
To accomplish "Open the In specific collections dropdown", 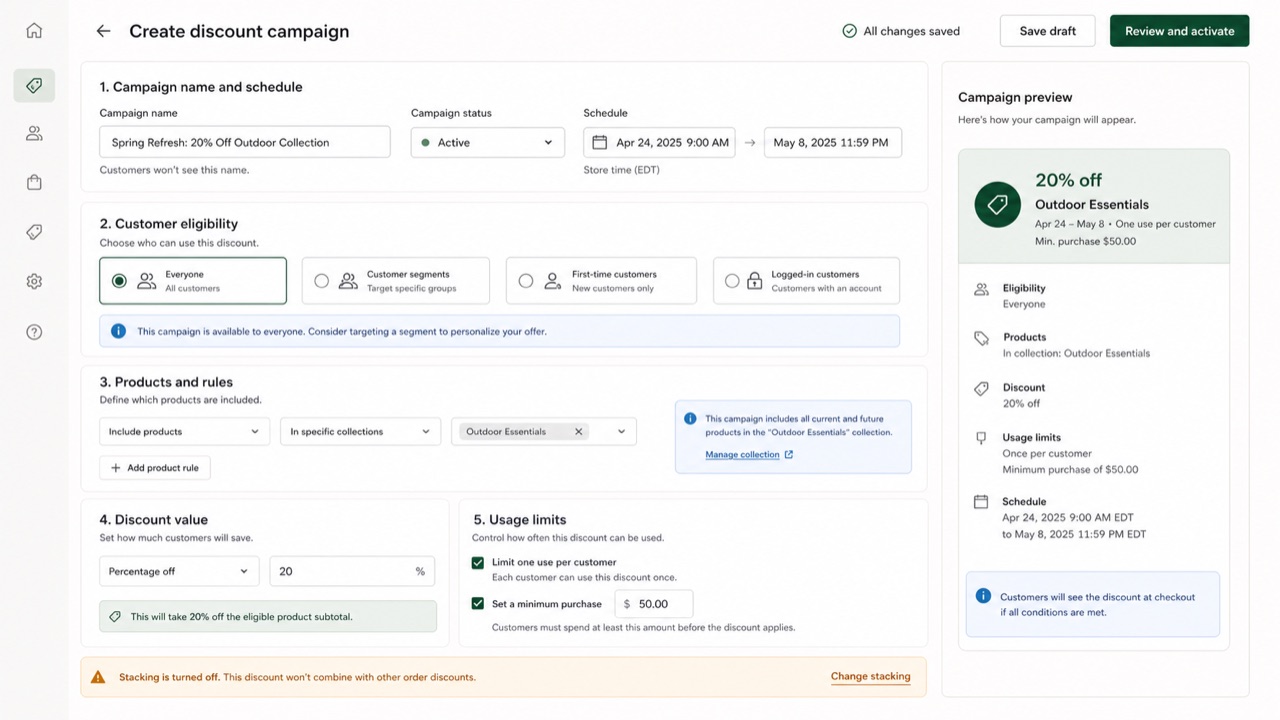I will click(x=360, y=432).
